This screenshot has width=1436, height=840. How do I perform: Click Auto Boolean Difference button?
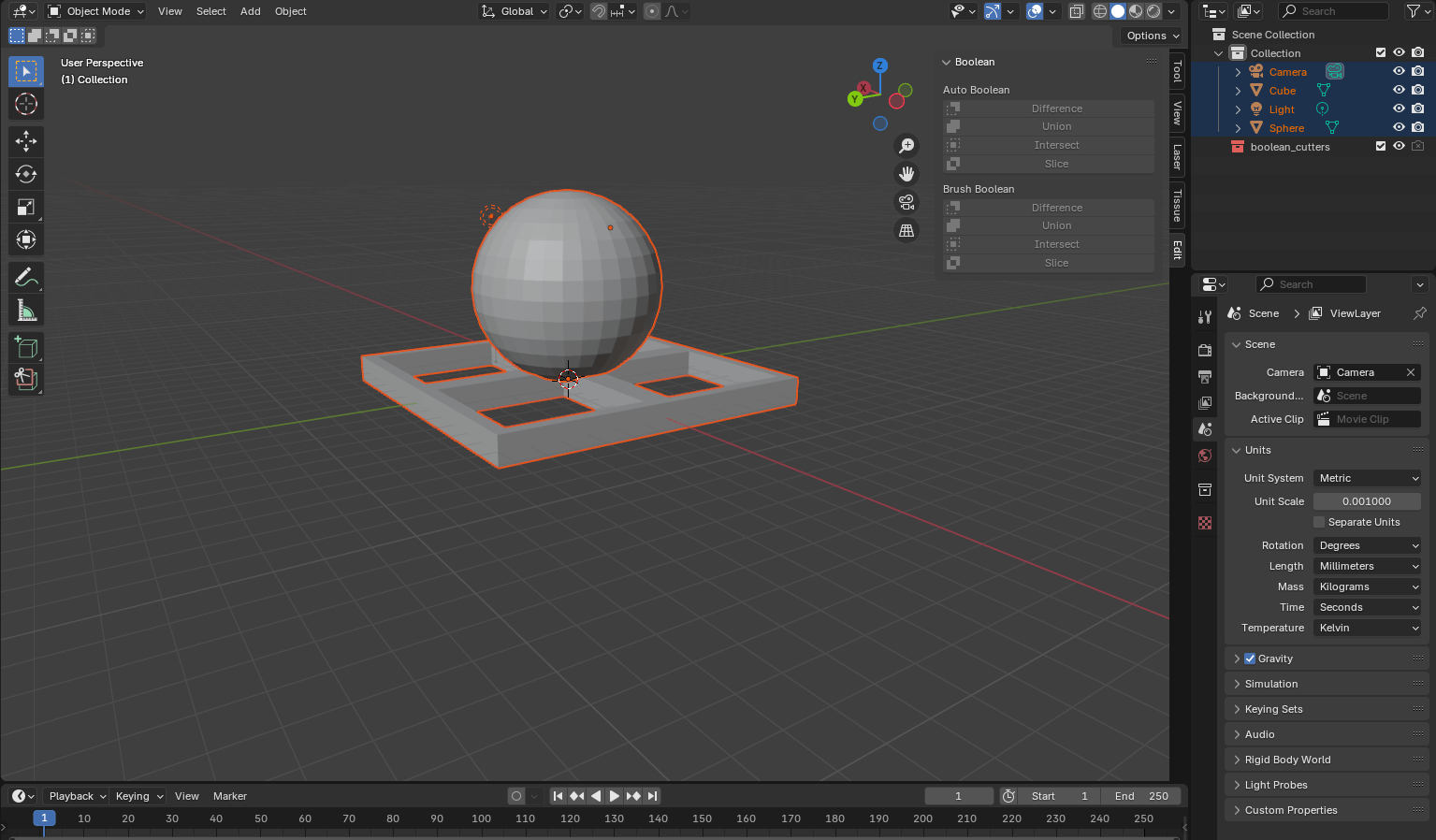(1049, 109)
